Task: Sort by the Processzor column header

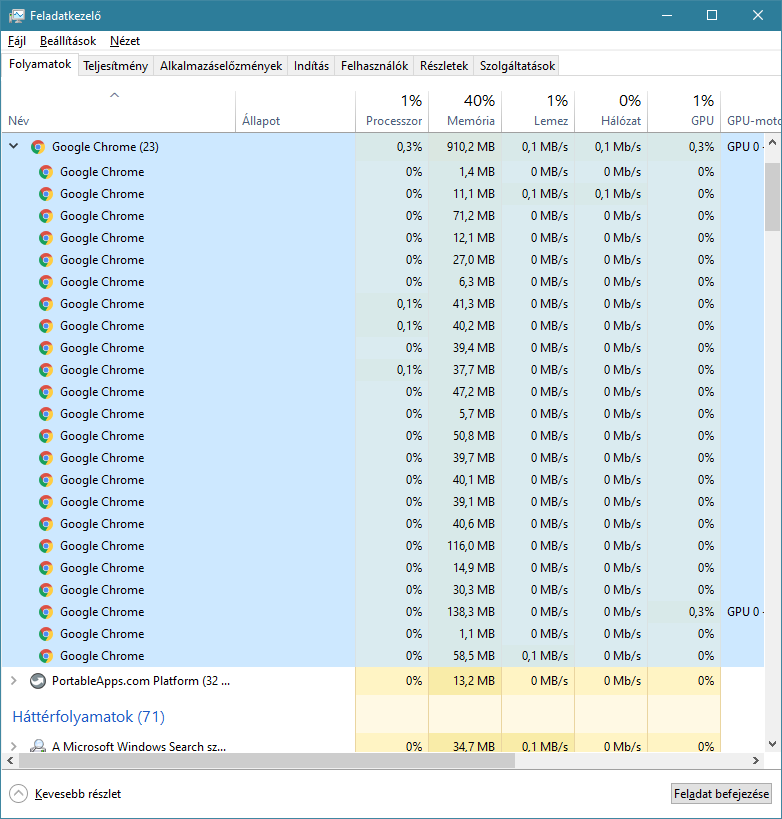Action: click(x=392, y=111)
